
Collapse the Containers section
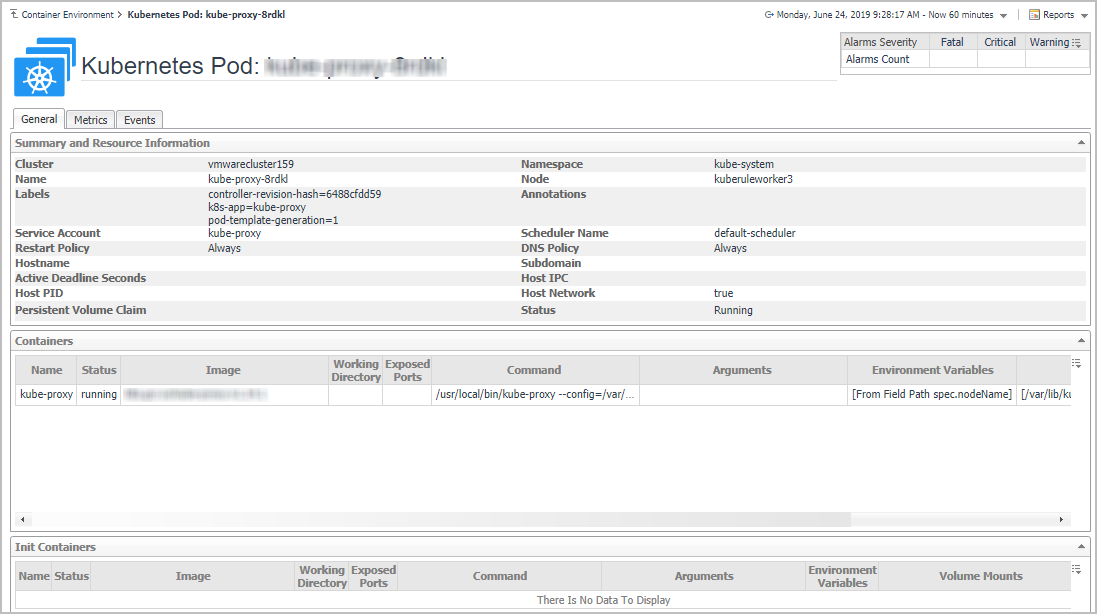click(1082, 341)
